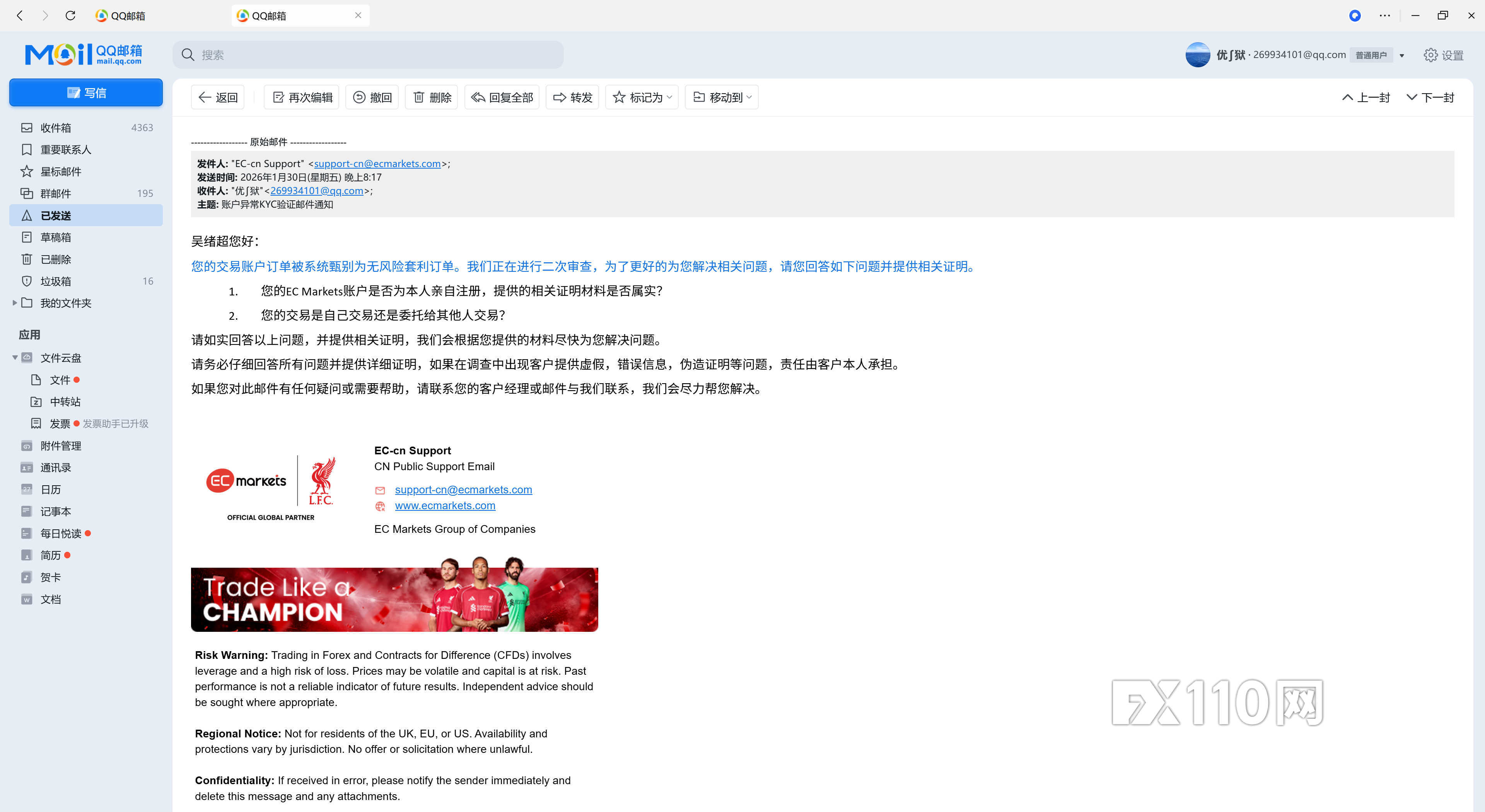Viewport: 1485px width, 812px height.
Task: Open the 标记为 dropdown
Action: (642, 97)
